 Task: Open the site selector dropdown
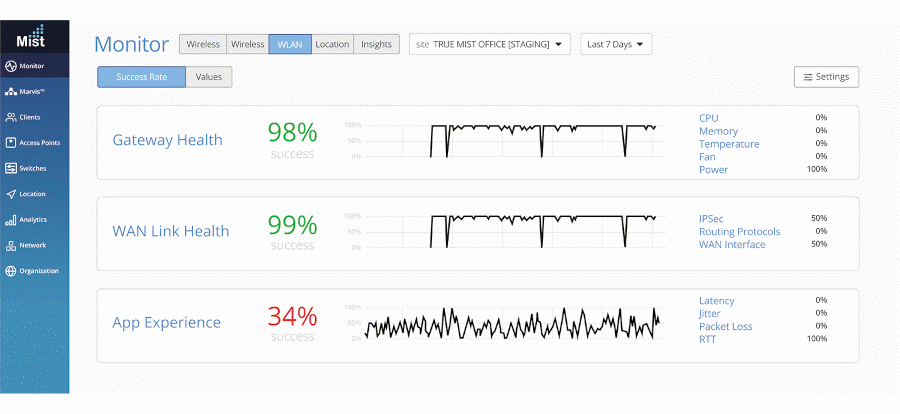(490, 44)
